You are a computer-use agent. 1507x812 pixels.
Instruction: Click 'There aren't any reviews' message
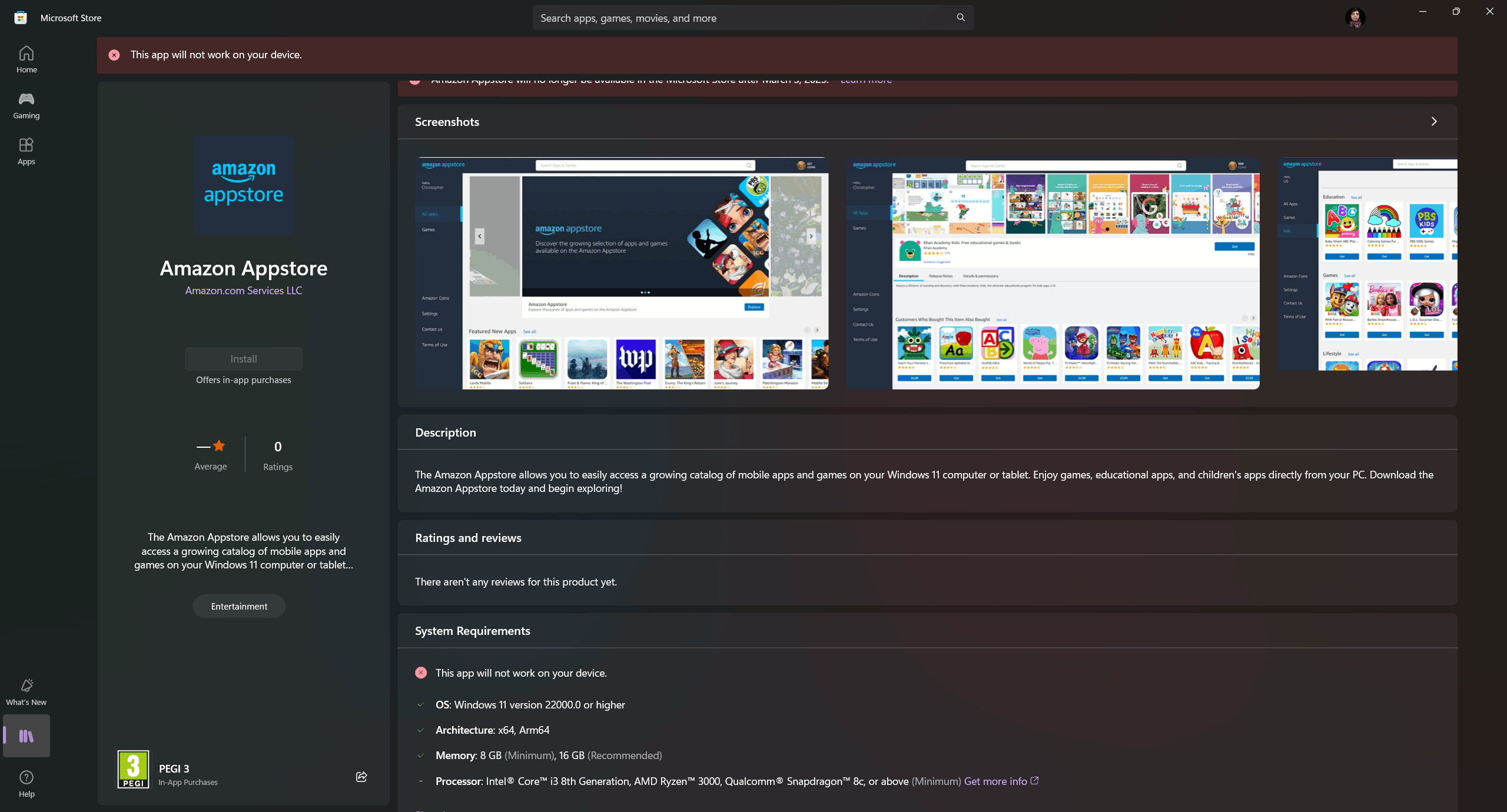pyautogui.click(x=516, y=581)
